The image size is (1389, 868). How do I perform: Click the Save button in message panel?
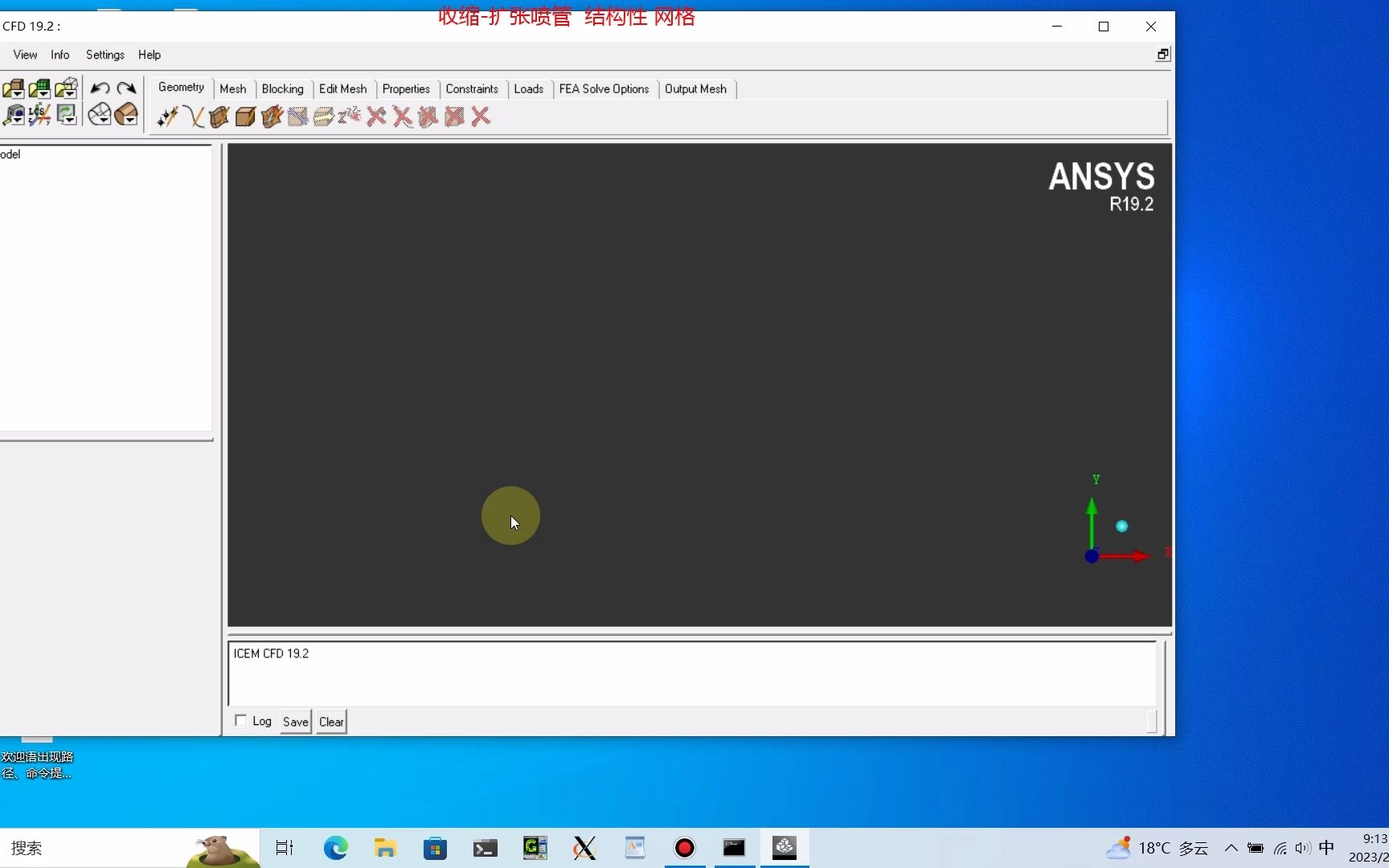coord(296,722)
